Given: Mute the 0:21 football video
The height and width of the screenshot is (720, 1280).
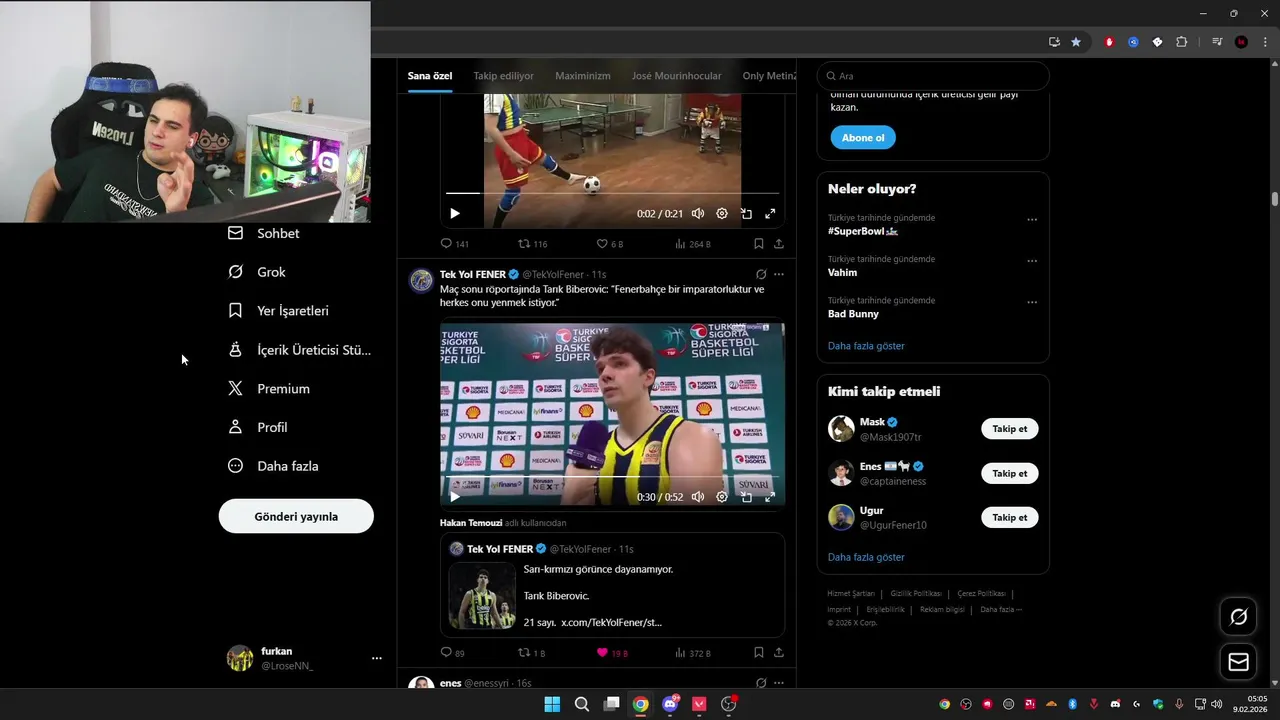Looking at the screenshot, I should (x=698, y=213).
